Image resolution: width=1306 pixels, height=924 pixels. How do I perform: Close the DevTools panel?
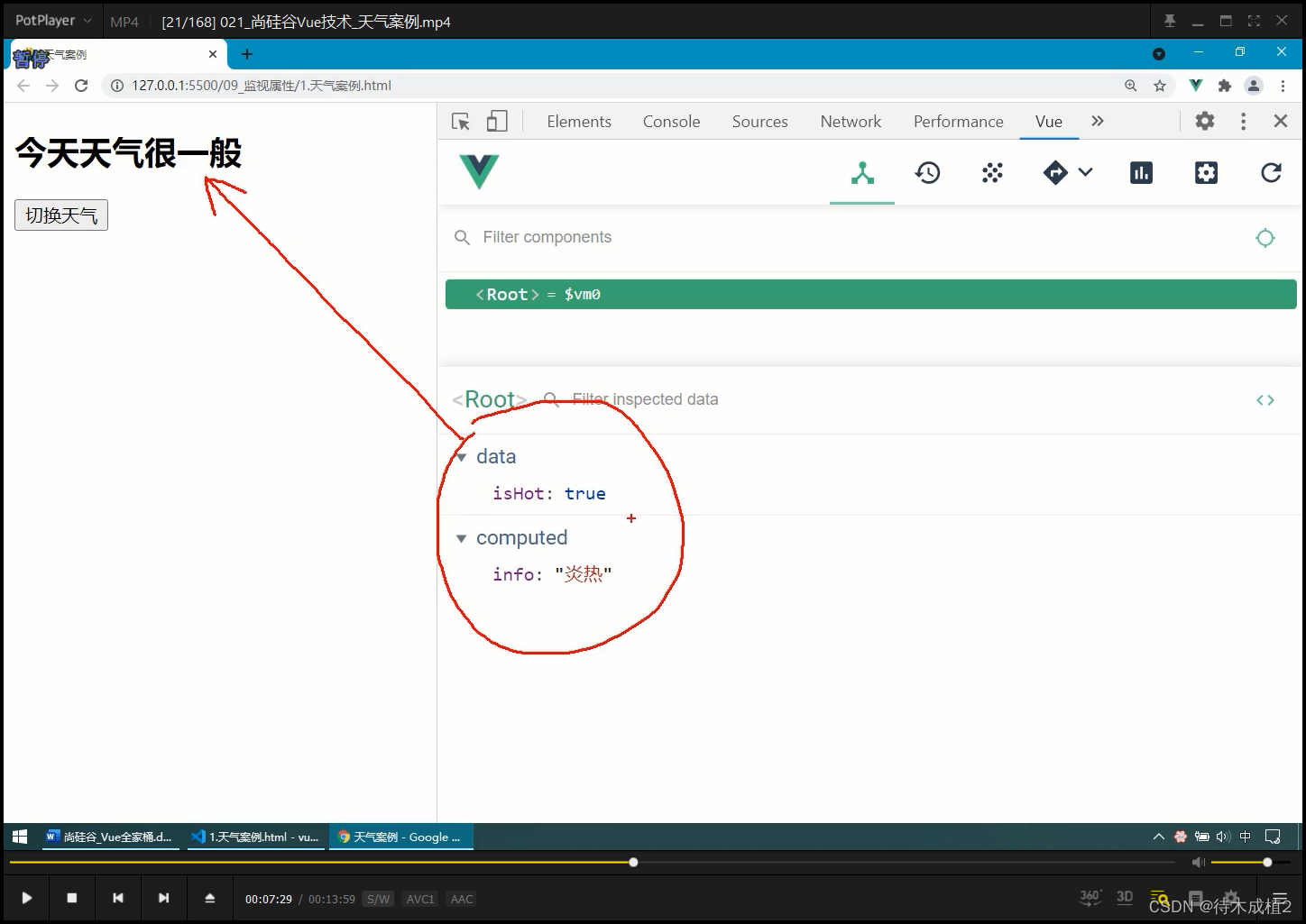[1280, 121]
